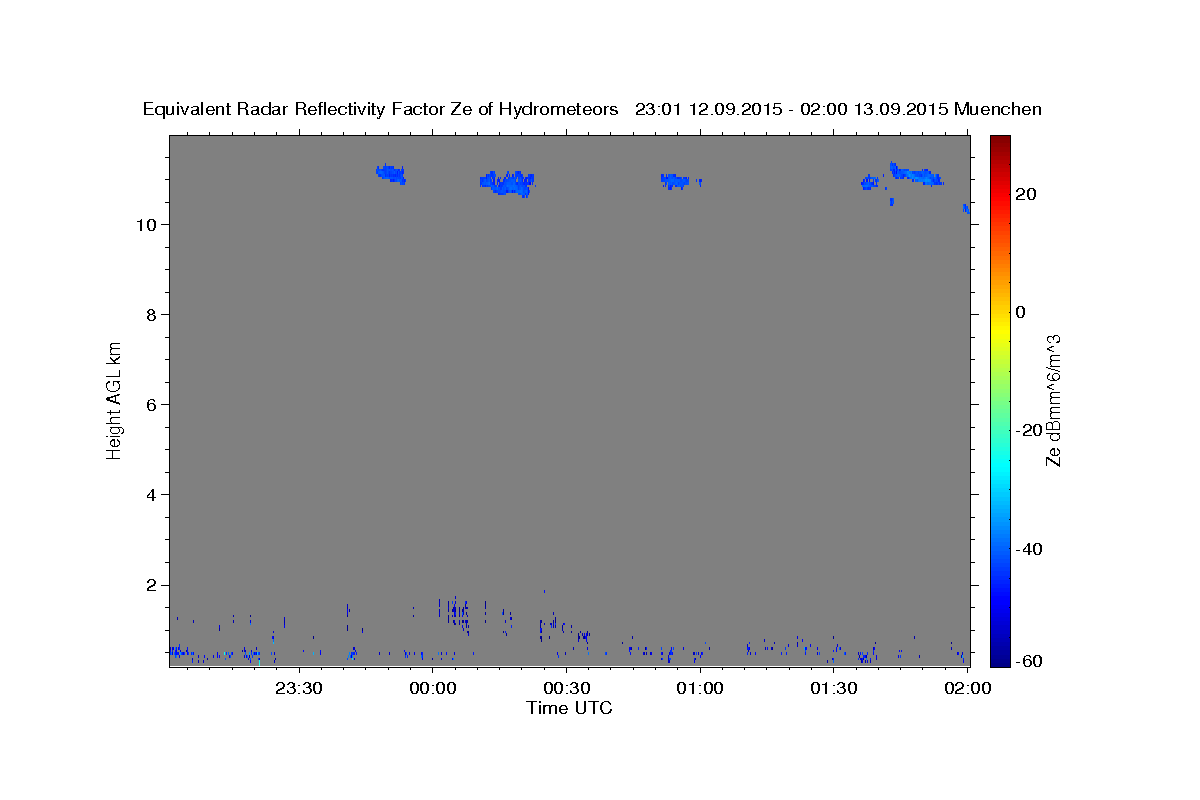Click the cloud echo near 00:15 at 11 km
The image size is (1200, 800).
coord(508,183)
